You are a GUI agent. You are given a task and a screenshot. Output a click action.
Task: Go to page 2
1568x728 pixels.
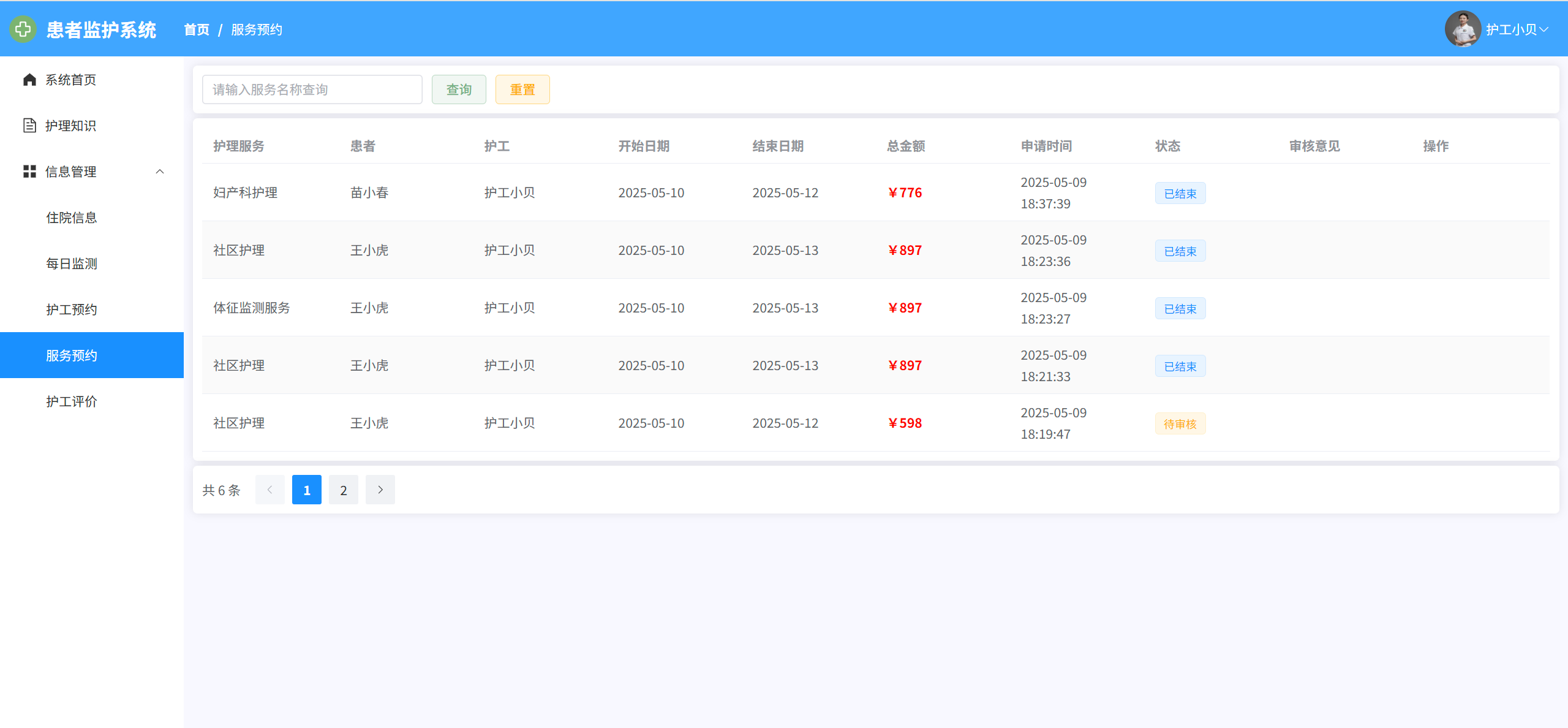pos(343,490)
